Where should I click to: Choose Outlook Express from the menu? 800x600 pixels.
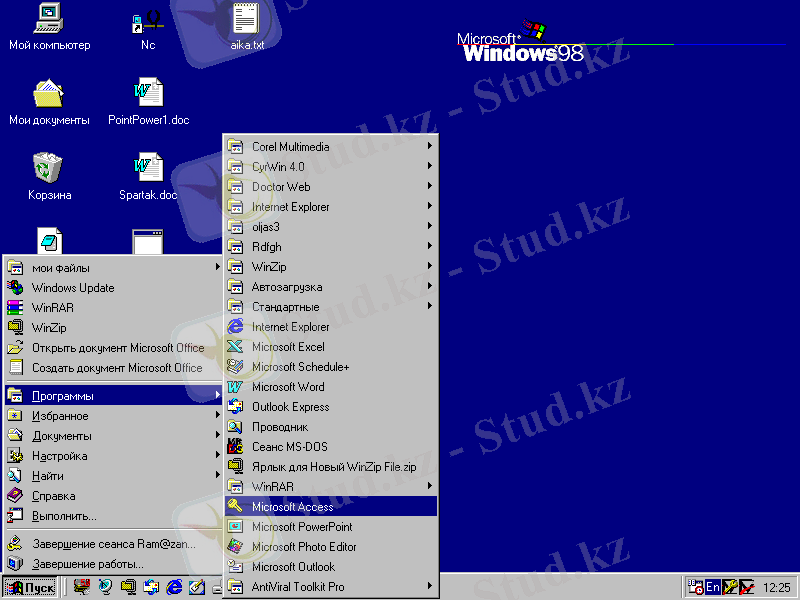290,407
